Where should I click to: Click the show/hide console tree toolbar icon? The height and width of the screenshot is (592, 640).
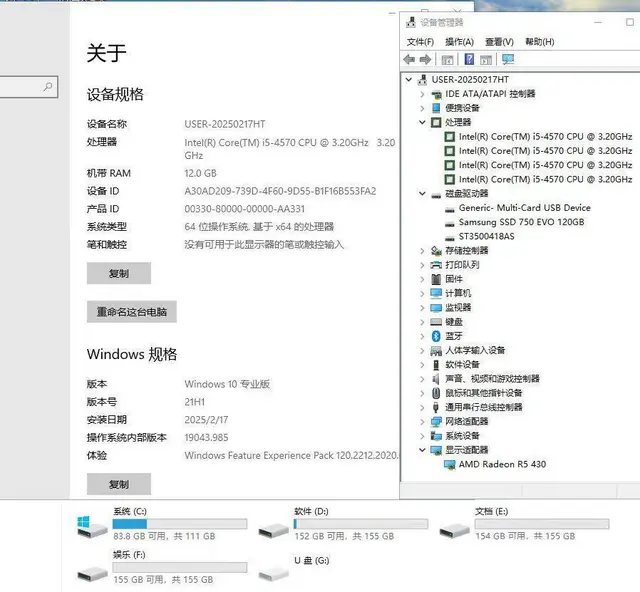pyautogui.click(x=447, y=60)
